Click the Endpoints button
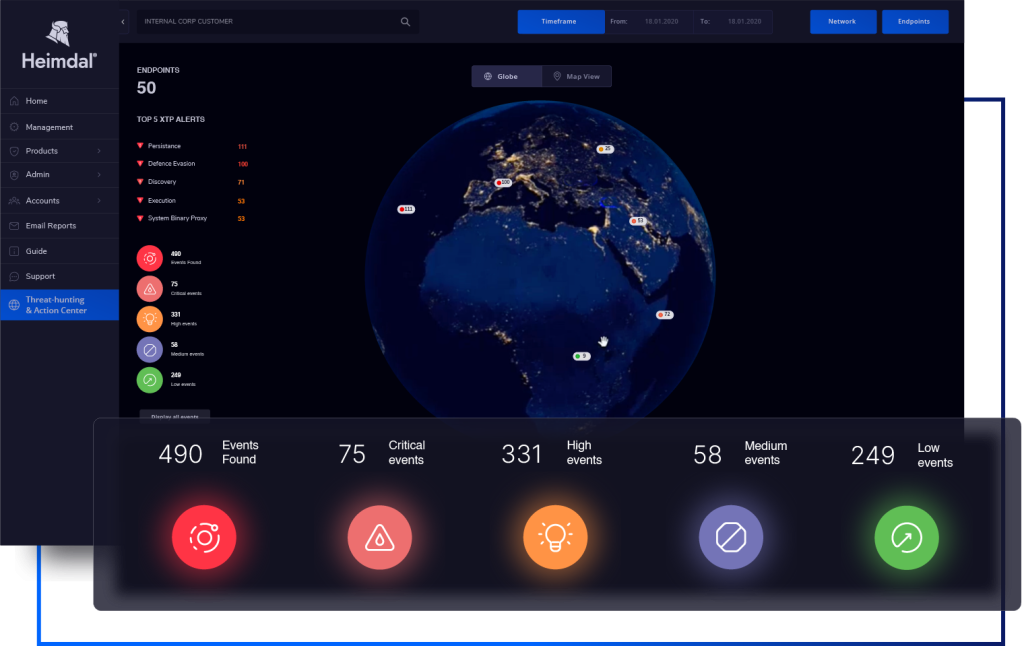The image size is (1024, 646). point(914,22)
